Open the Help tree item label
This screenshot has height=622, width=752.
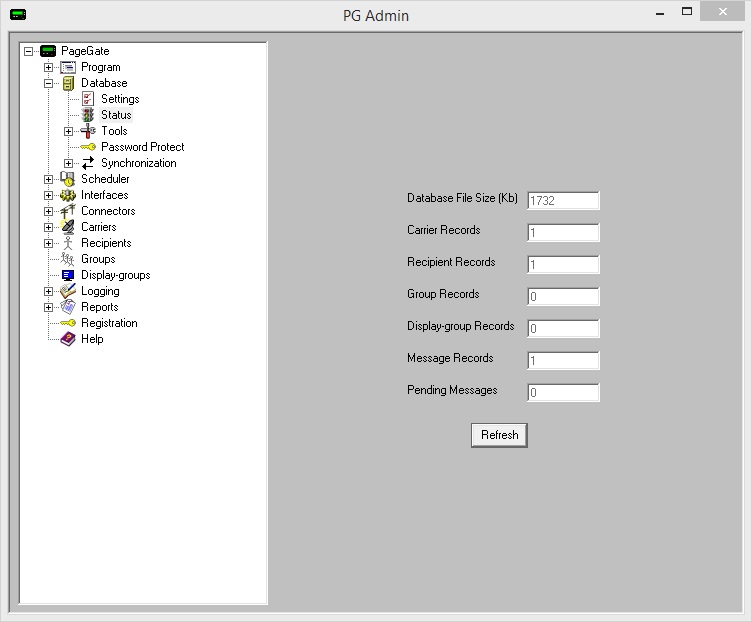[x=92, y=339]
